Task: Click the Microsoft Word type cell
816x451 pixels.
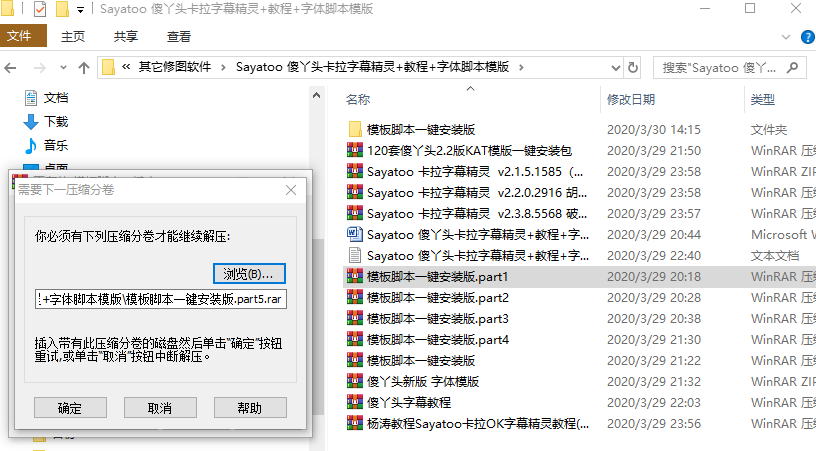Action: pyautogui.click(x=783, y=235)
